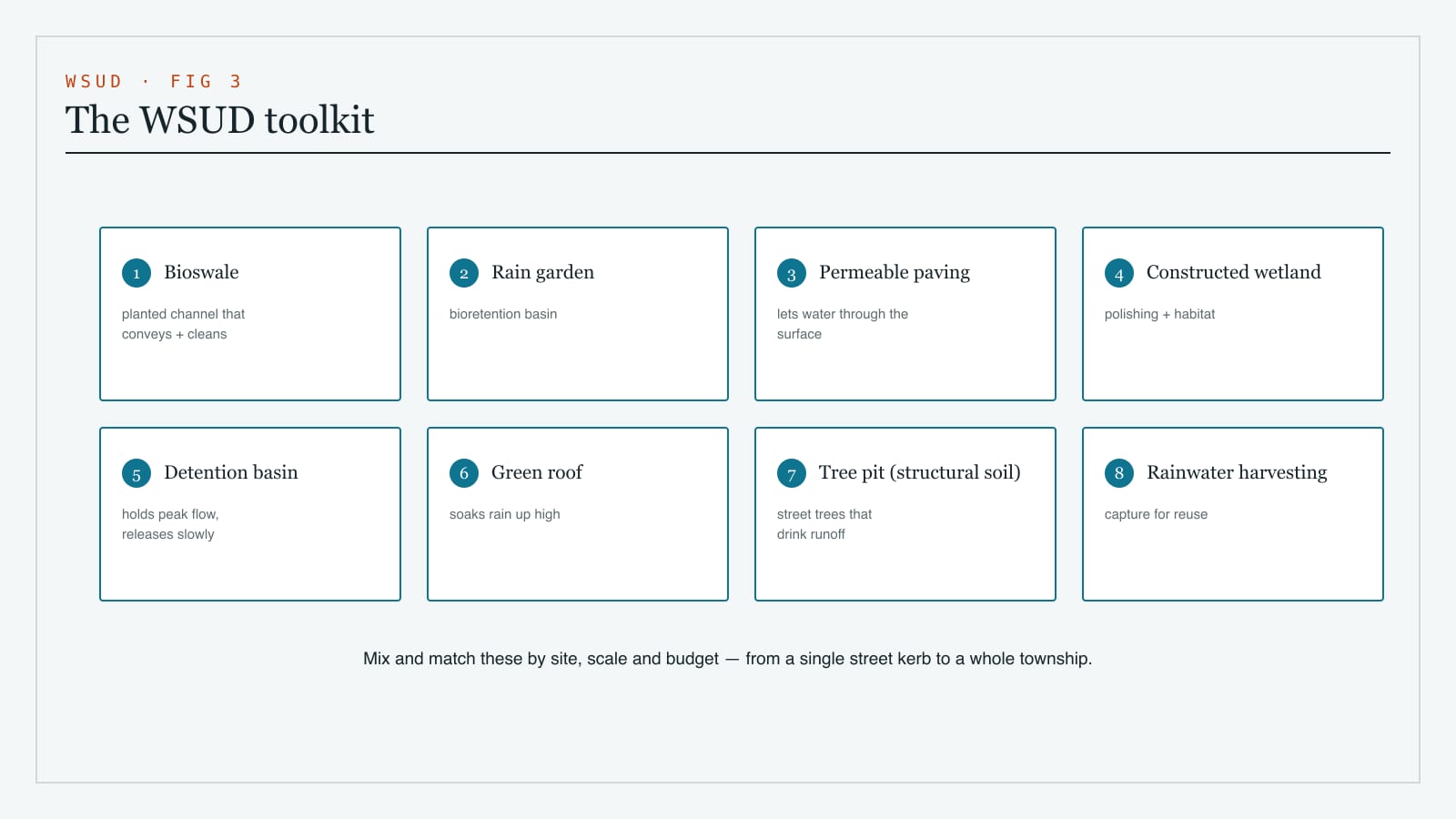This screenshot has width=1456, height=819.
Task: Select the number 8 circle by Rainwater harvesting
Action: click(1119, 473)
